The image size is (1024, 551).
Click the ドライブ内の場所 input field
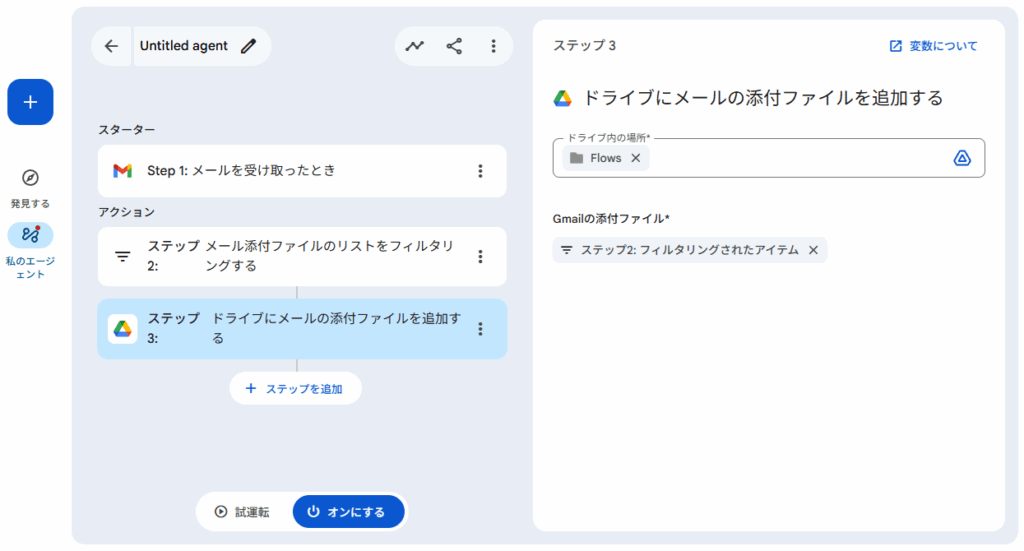point(769,158)
